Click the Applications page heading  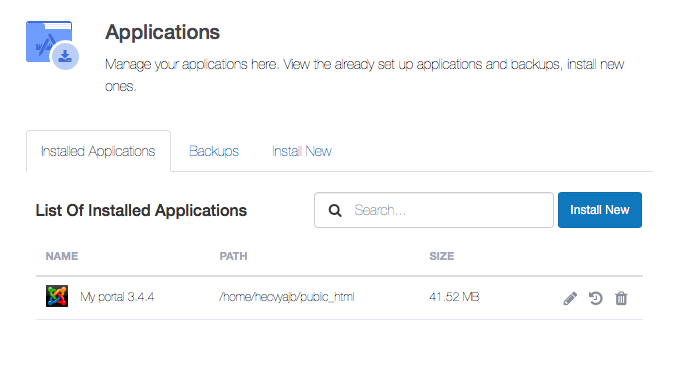(x=162, y=32)
